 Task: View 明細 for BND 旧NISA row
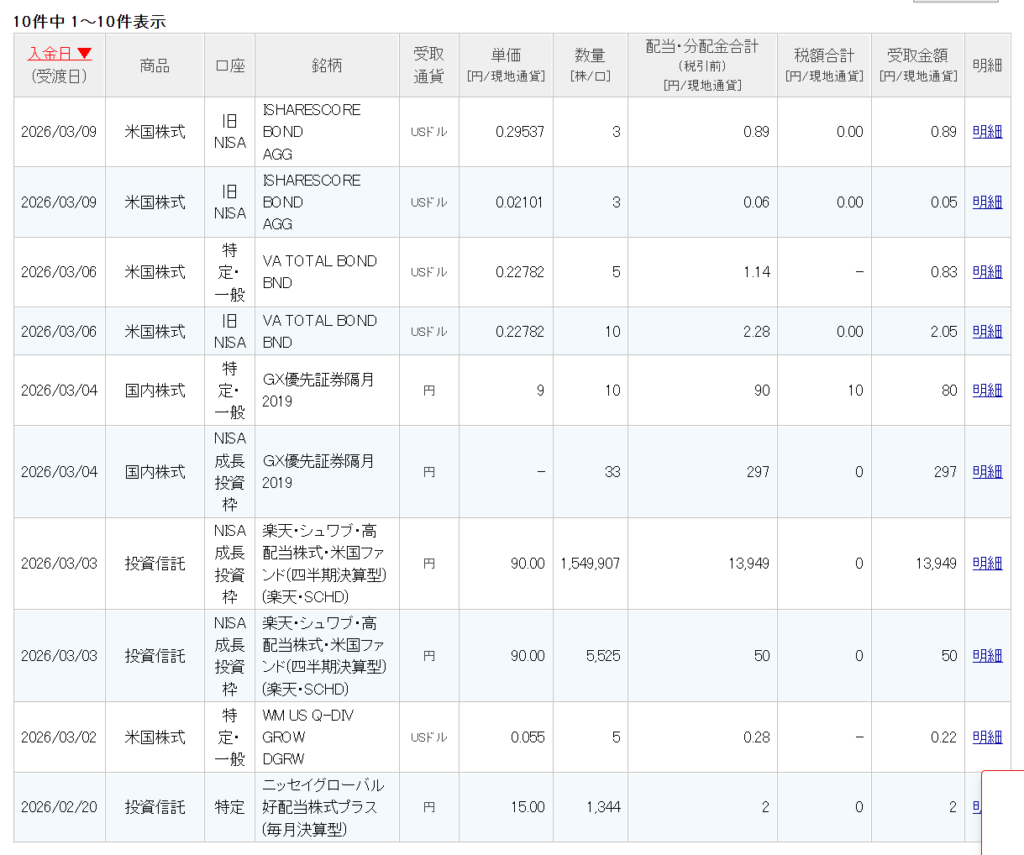click(987, 332)
